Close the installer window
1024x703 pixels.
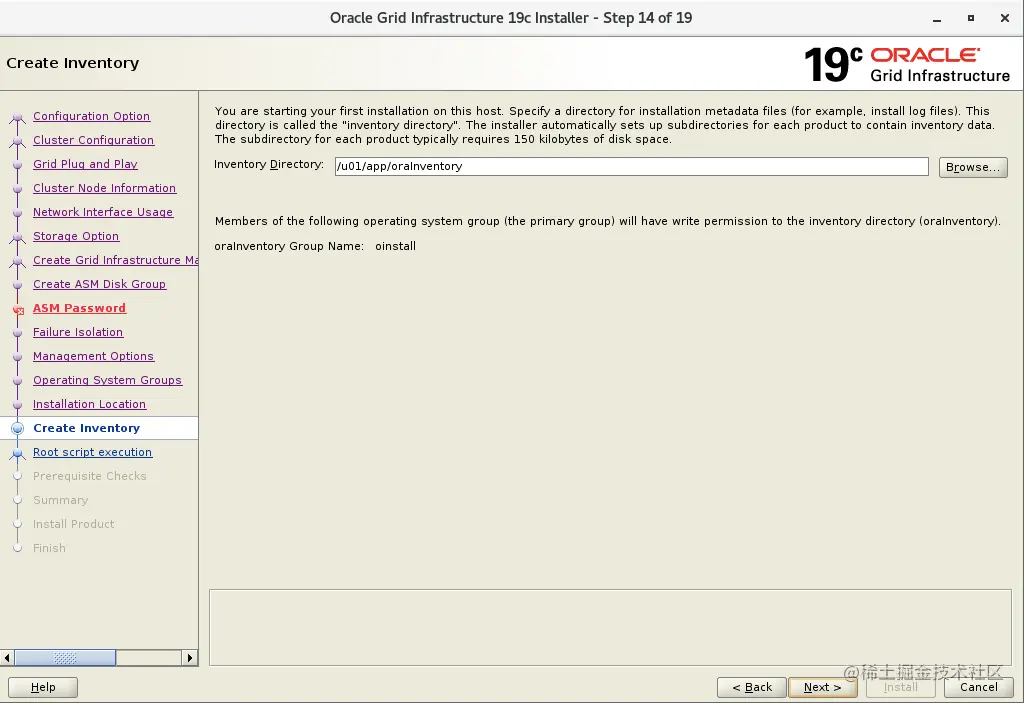click(x=1005, y=18)
